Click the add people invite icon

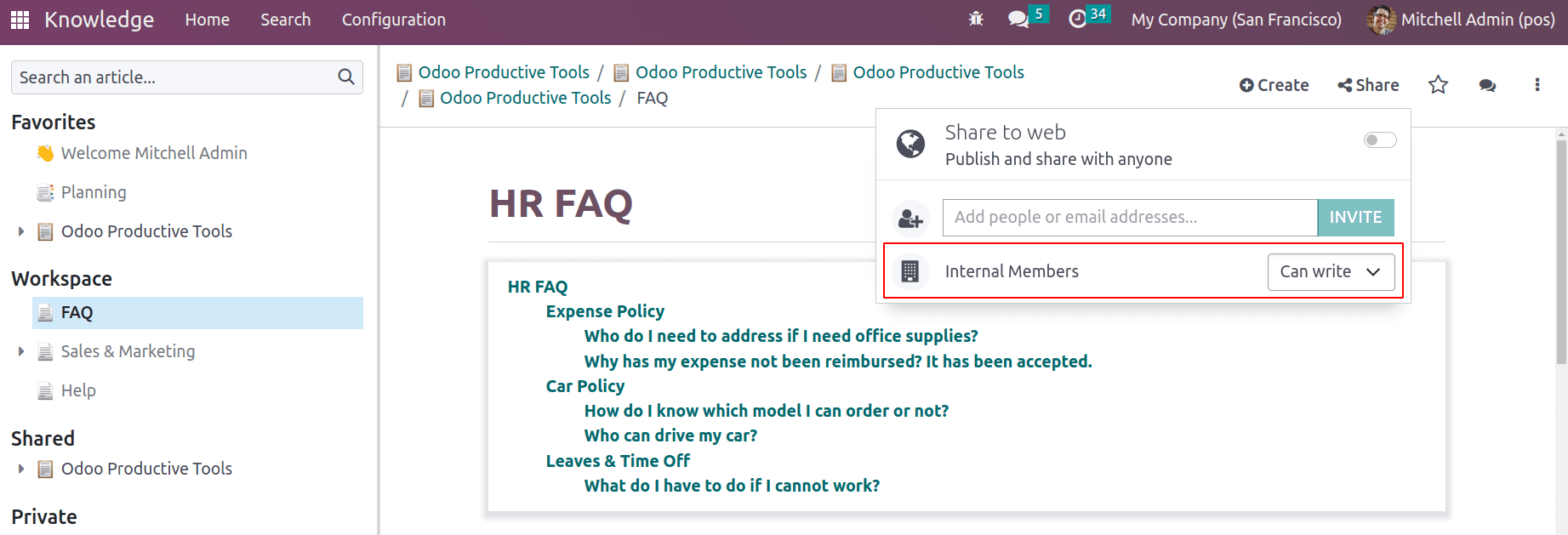(910, 219)
